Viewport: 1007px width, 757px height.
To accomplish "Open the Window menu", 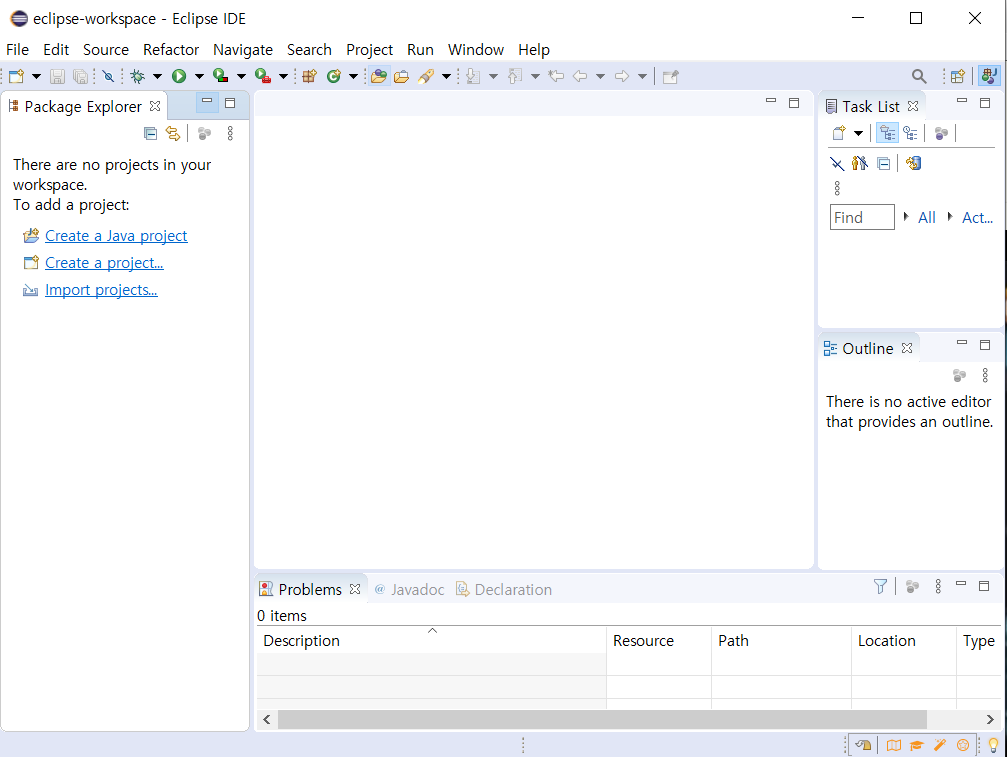I will [x=476, y=49].
